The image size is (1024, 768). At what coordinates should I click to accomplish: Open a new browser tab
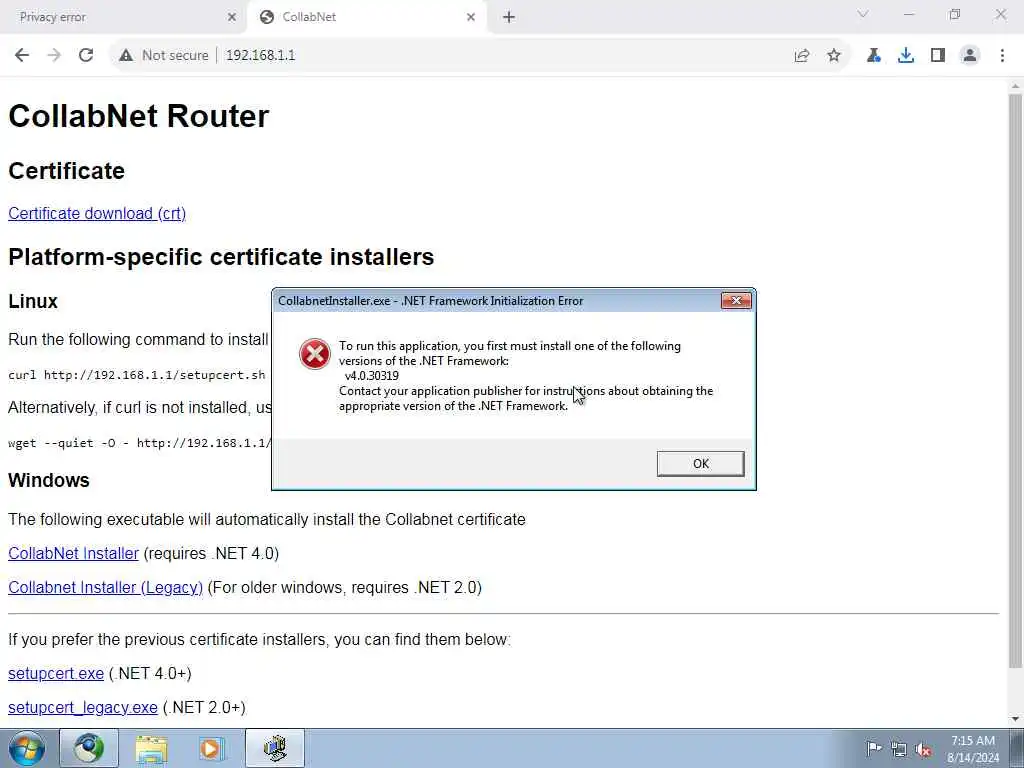click(509, 17)
